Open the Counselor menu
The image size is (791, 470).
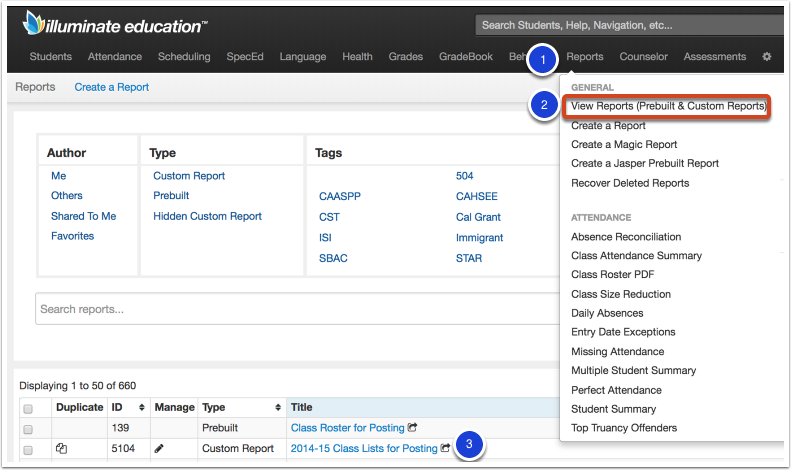click(x=643, y=56)
